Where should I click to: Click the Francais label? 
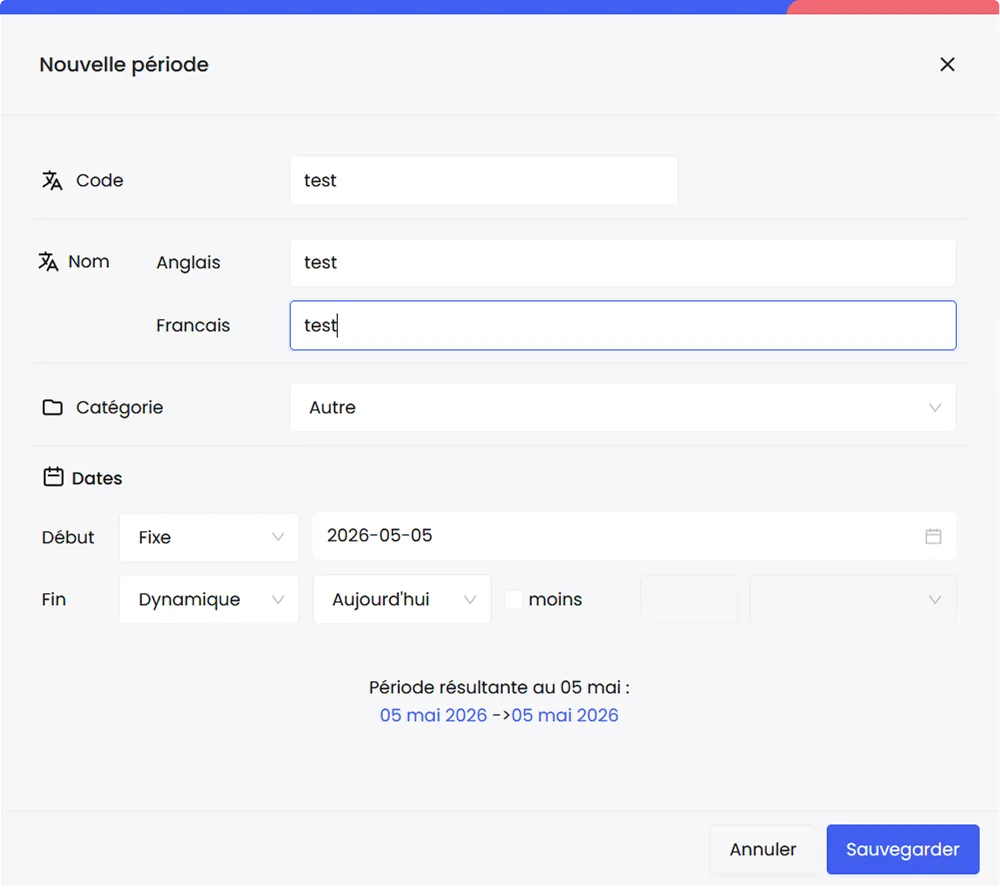point(193,326)
